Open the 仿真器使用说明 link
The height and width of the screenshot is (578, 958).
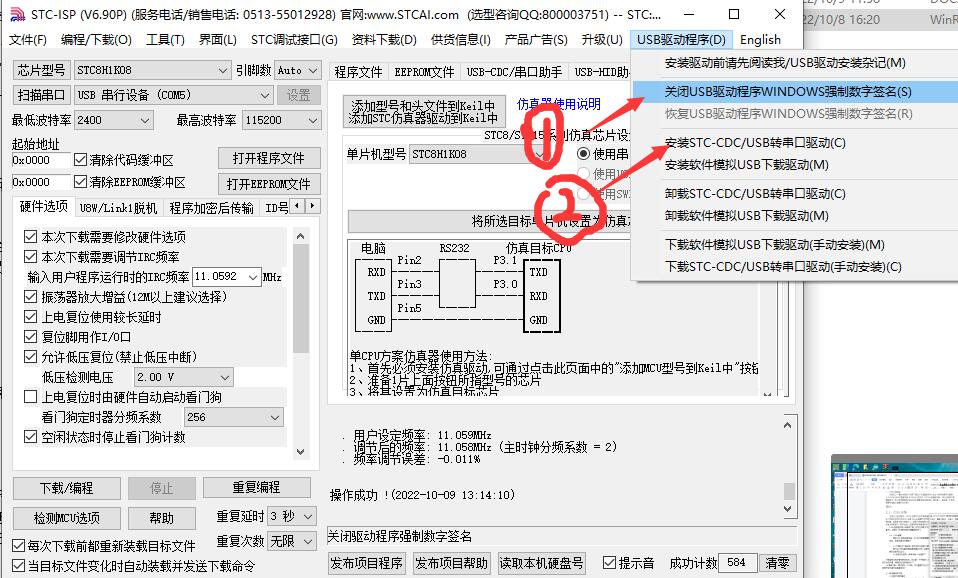[x=558, y=104]
